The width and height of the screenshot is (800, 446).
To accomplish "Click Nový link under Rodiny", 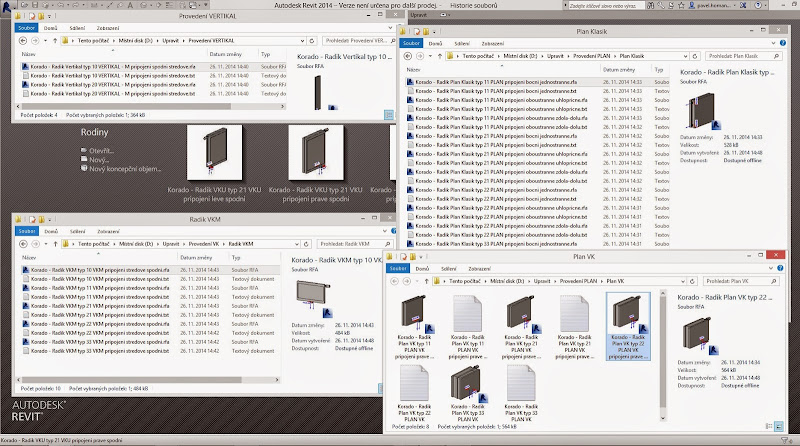I will (98, 160).
